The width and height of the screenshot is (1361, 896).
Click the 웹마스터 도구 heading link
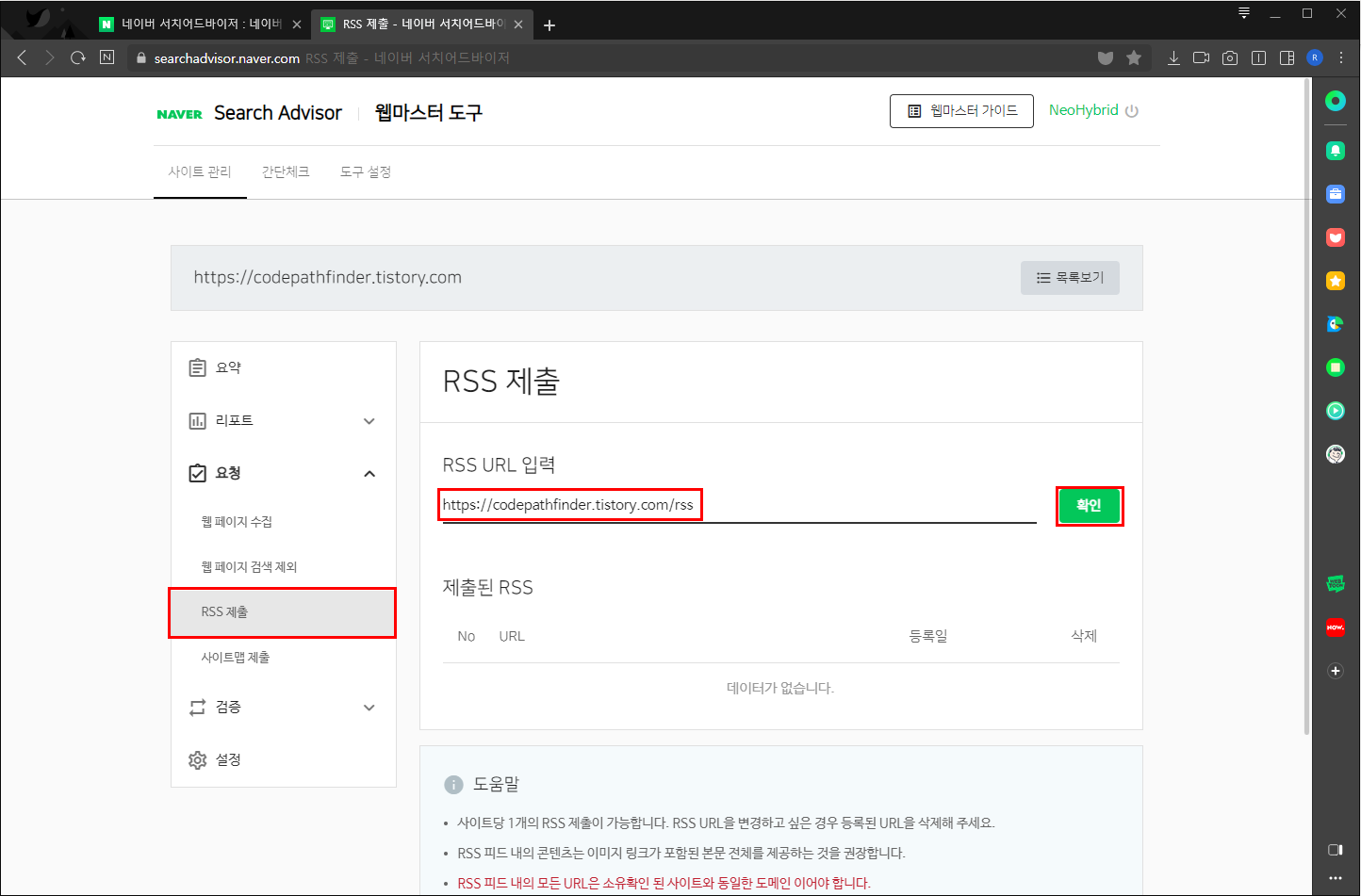click(x=429, y=113)
